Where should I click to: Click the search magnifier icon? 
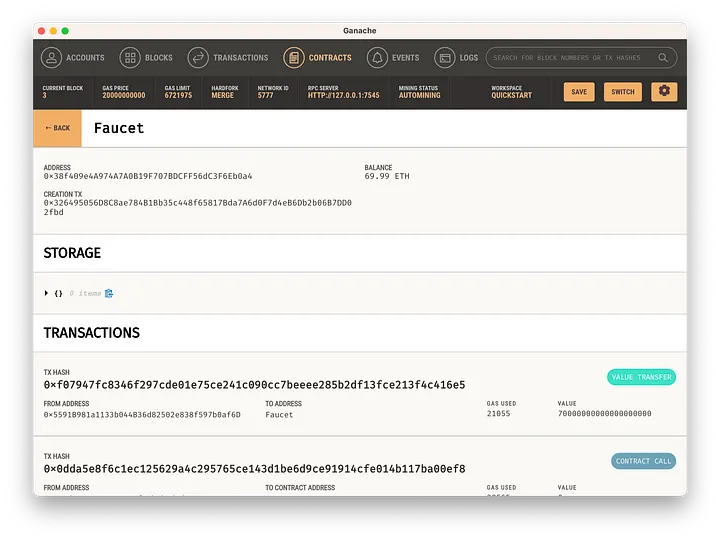click(663, 58)
